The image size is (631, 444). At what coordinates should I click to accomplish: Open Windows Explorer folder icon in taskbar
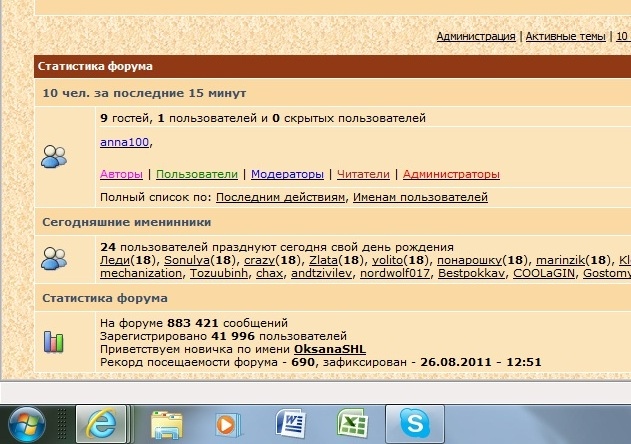tap(167, 424)
